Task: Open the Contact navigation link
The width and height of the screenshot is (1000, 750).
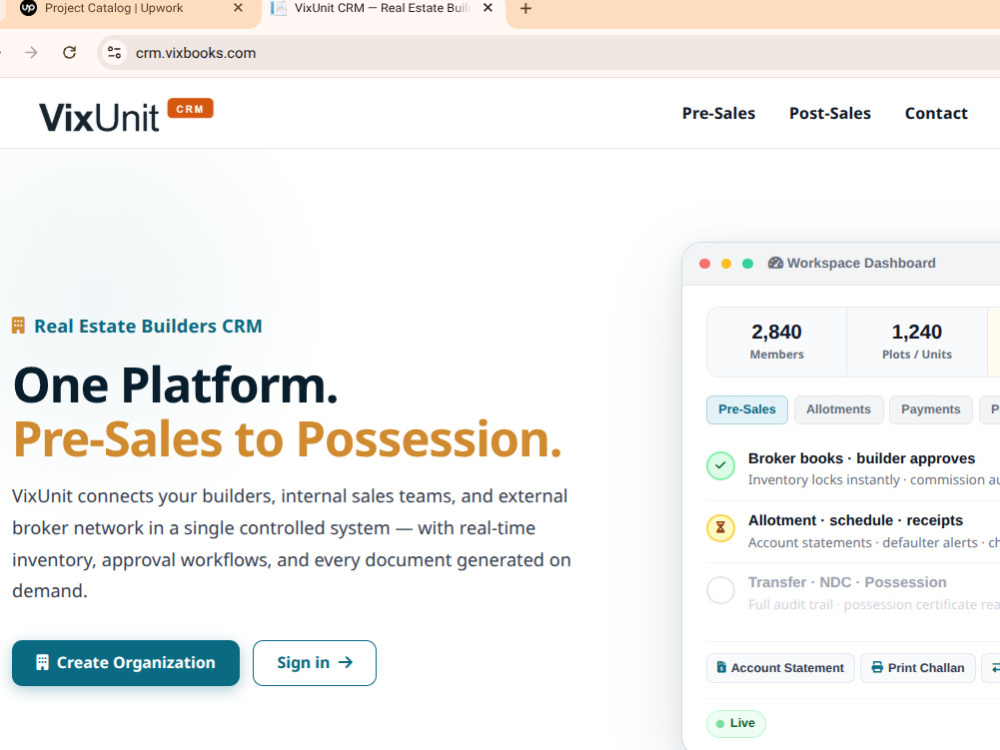Action: click(936, 114)
